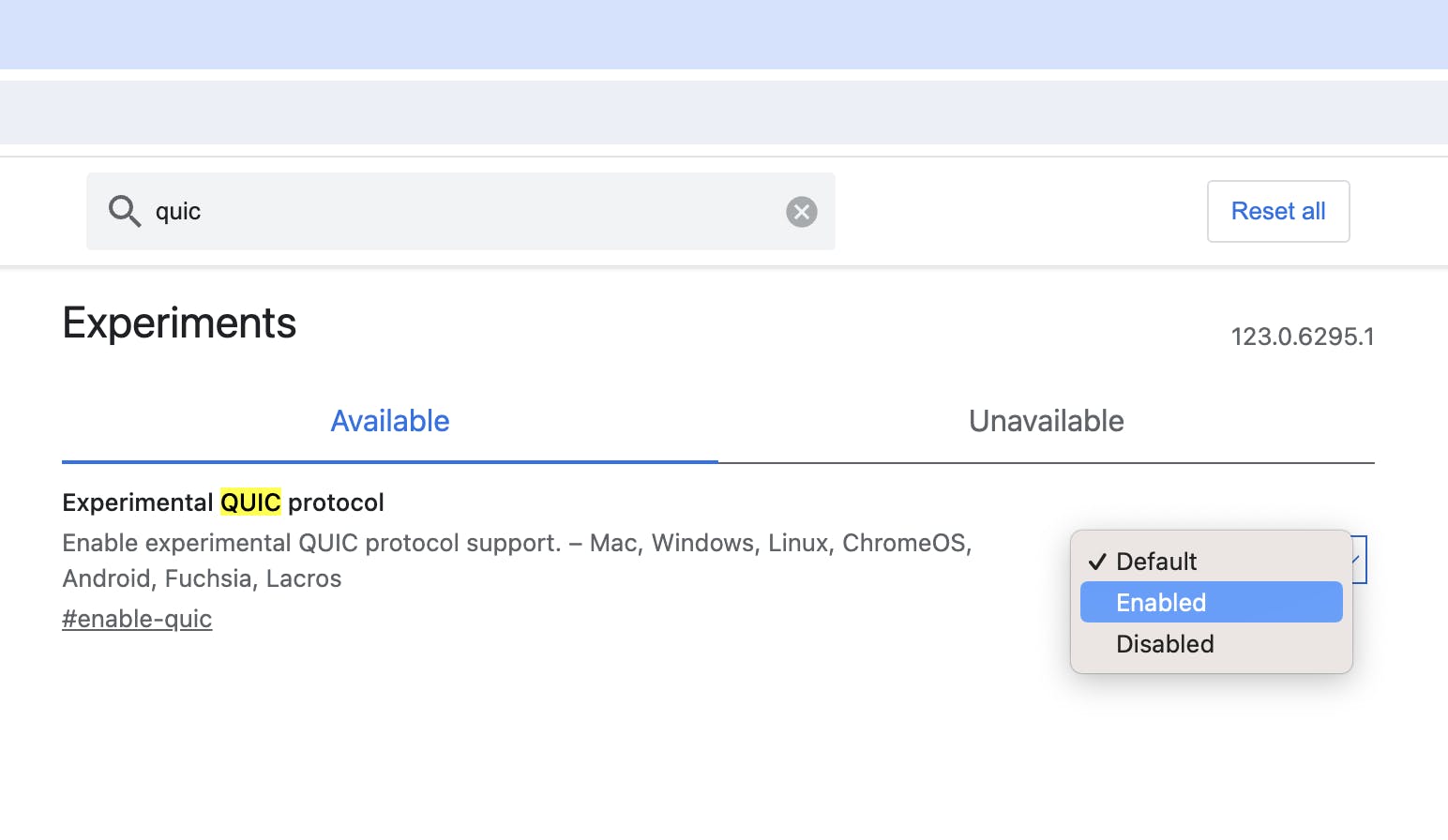Click the Experiments page heading

179,323
